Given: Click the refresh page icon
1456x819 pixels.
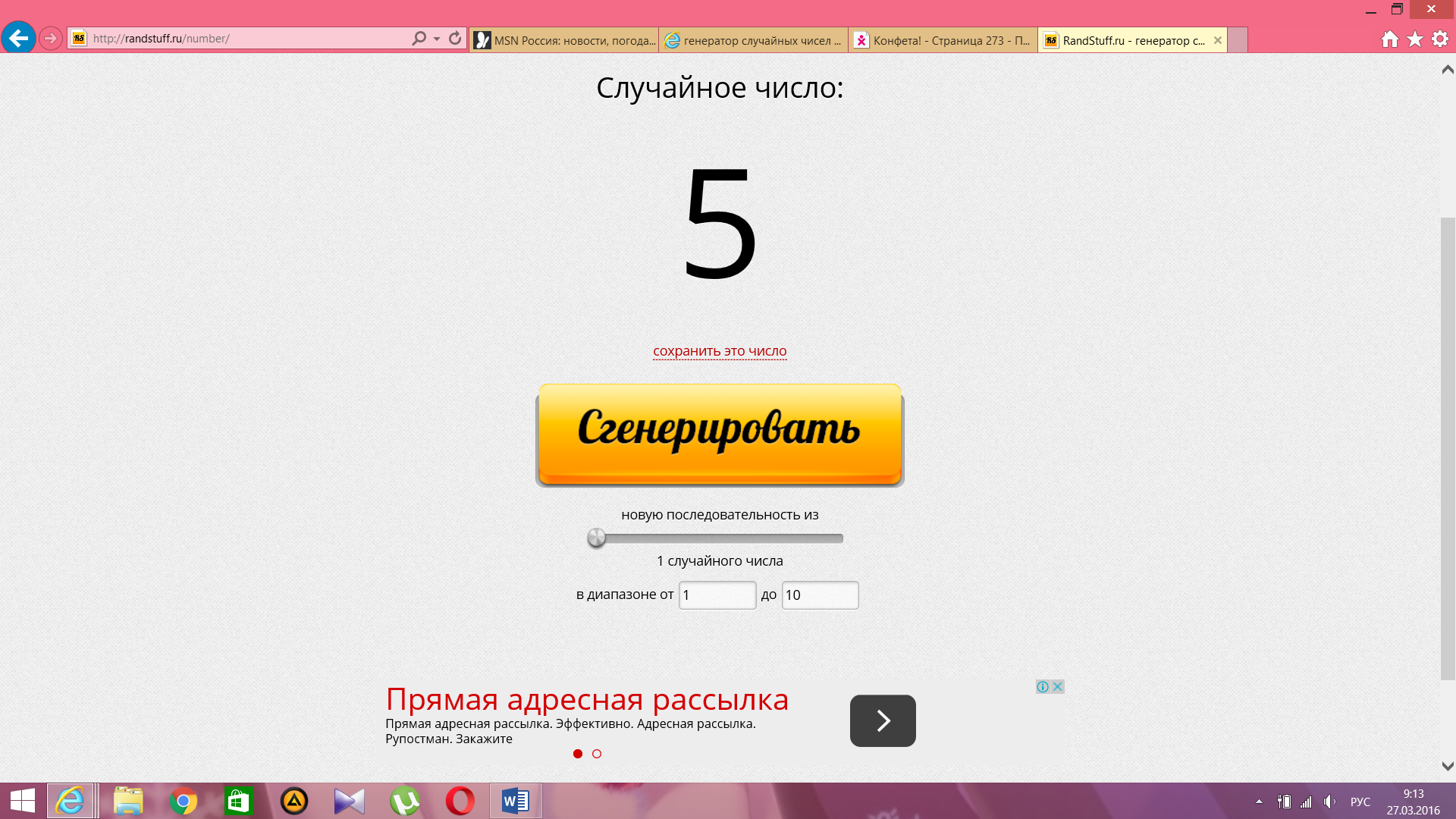Looking at the screenshot, I should click(455, 38).
